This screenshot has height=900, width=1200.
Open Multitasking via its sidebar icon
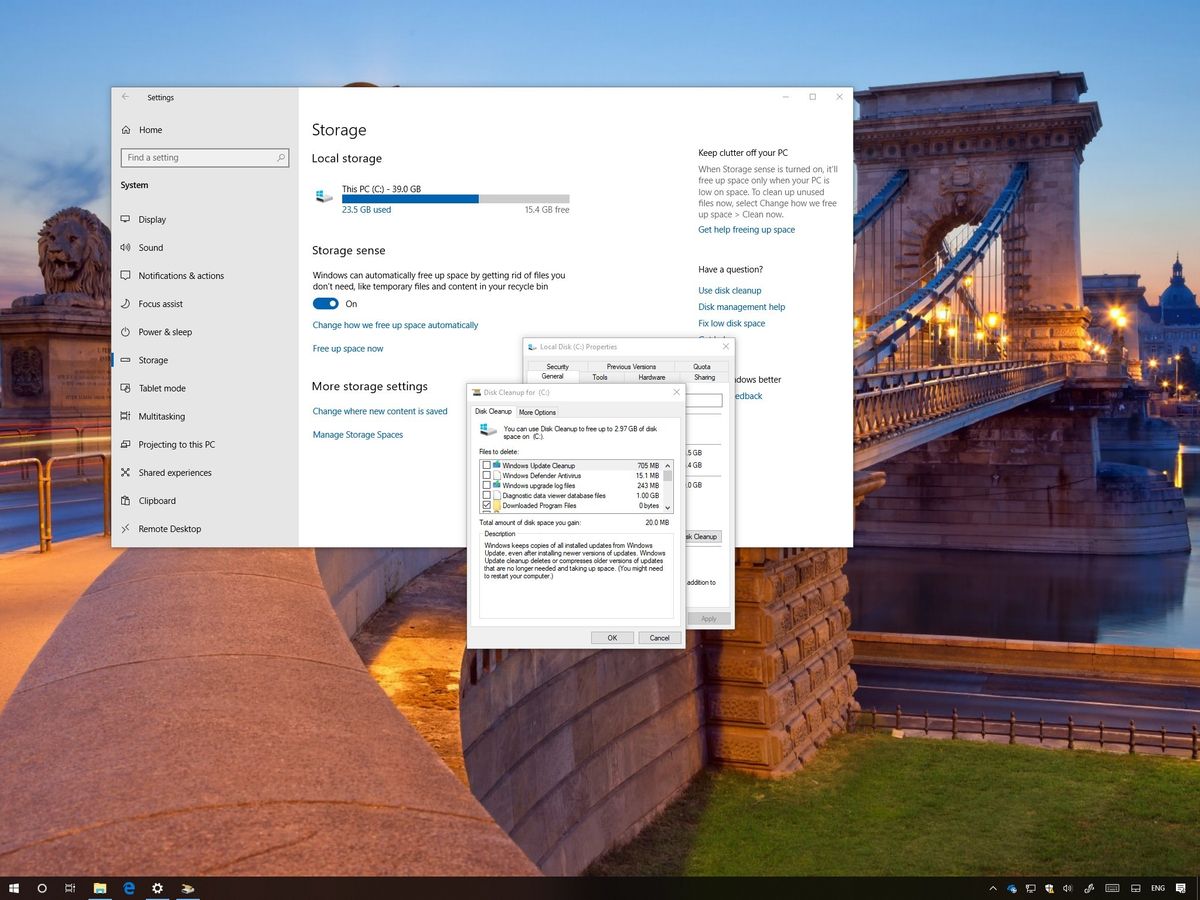coord(126,416)
